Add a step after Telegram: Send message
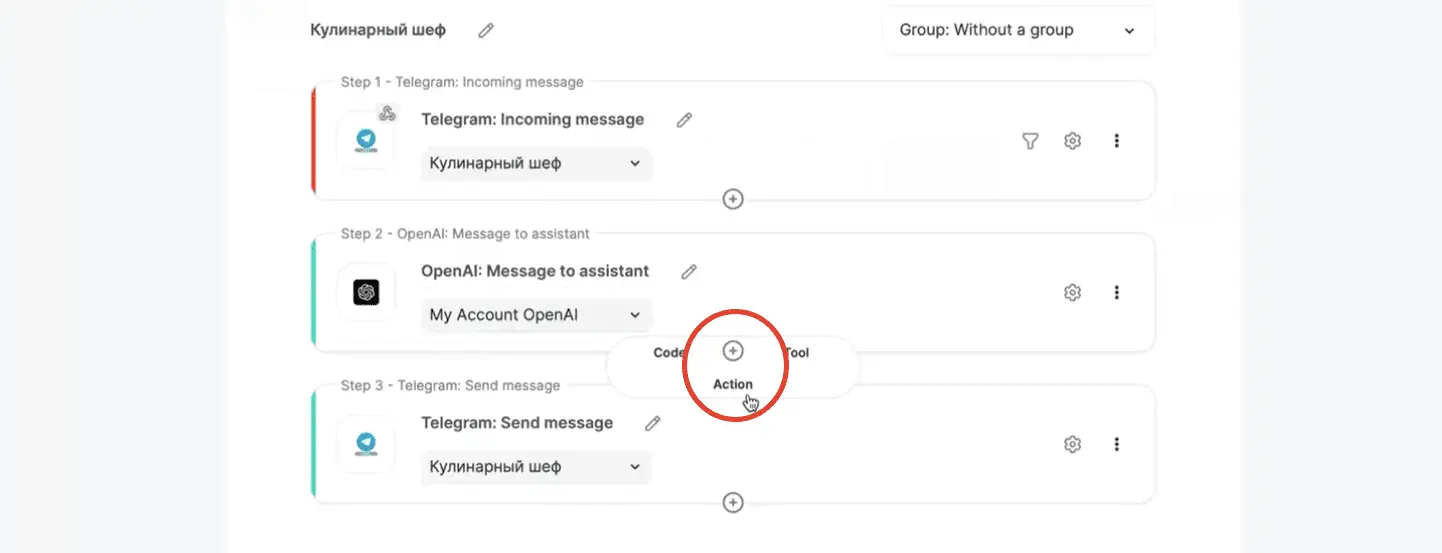Screen dimensions: 1442x553 click(x=733, y=502)
